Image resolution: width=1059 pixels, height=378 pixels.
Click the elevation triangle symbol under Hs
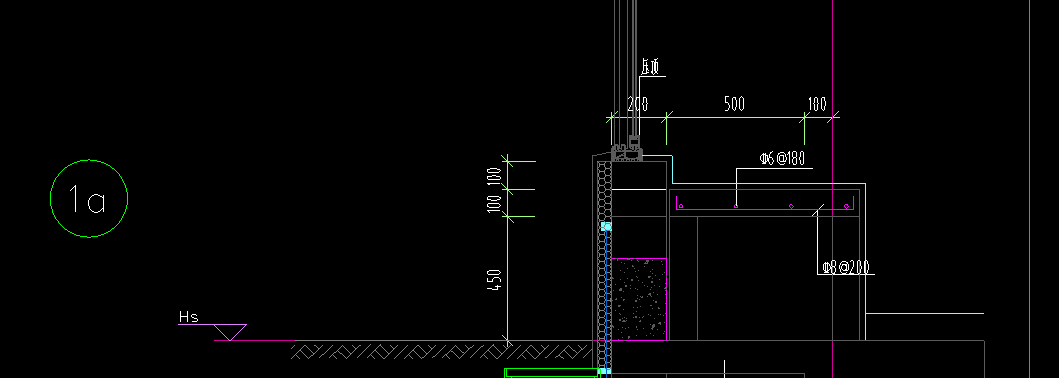(230, 332)
